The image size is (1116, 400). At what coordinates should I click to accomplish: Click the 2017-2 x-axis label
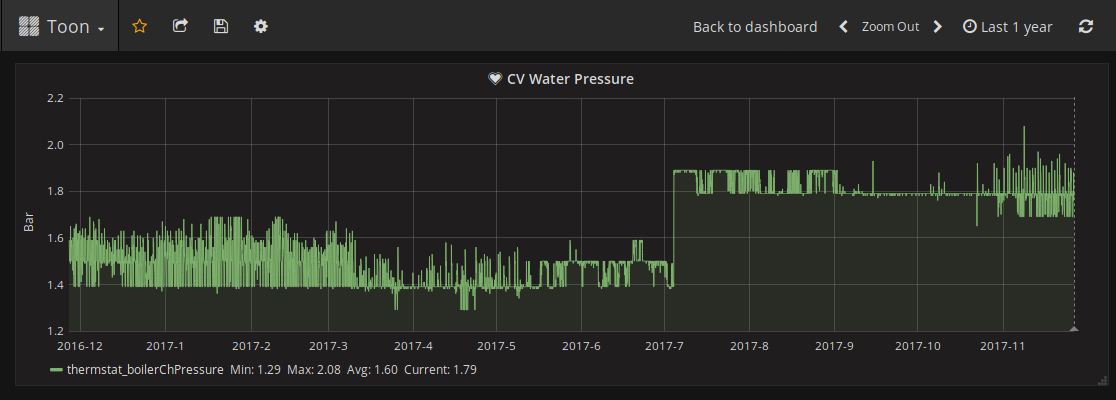pyautogui.click(x=251, y=346)
